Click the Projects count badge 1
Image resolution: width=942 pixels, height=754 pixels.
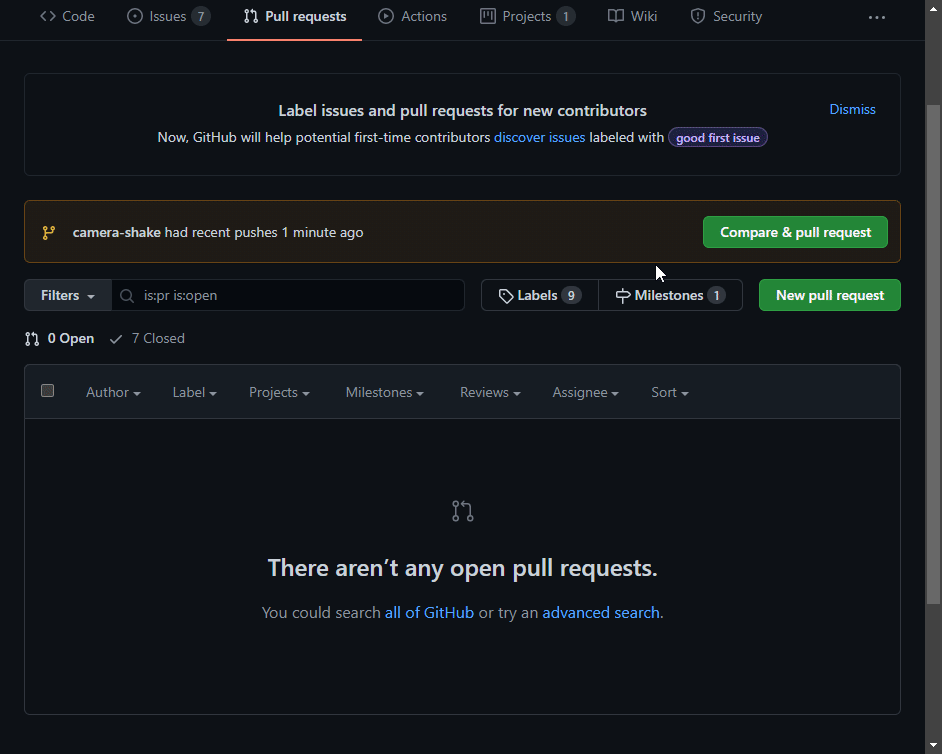(565, 16)
